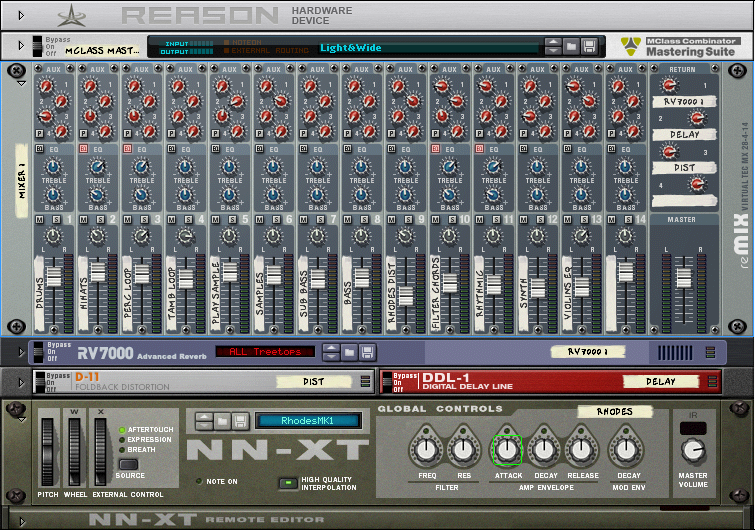Click the NN-XT Aftertouch source LED

122,429
